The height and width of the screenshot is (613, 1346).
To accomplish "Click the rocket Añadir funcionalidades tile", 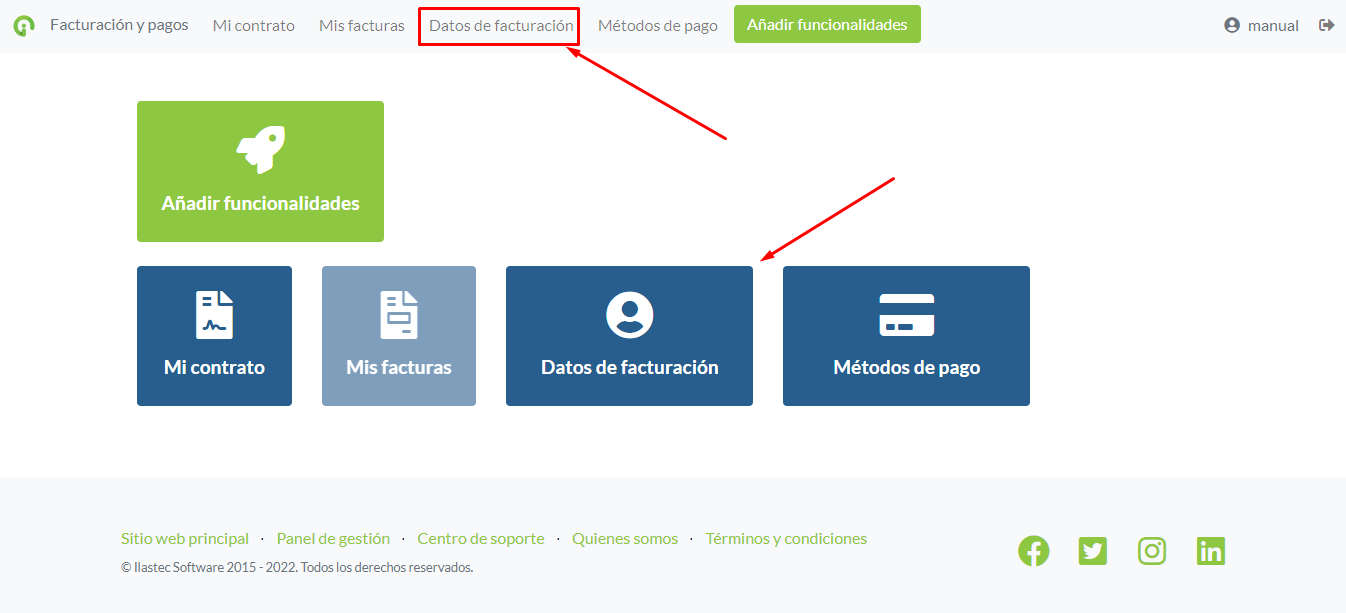I will pos(260,171).
